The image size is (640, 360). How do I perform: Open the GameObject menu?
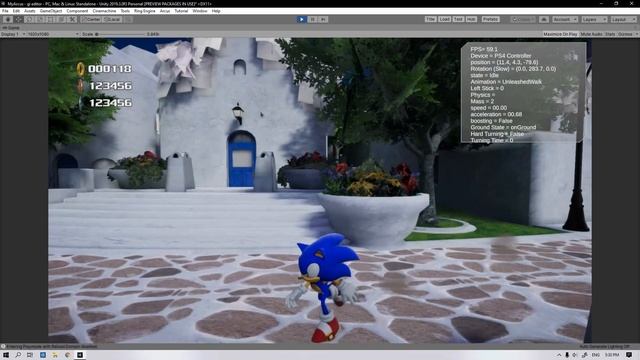(51, 11)
